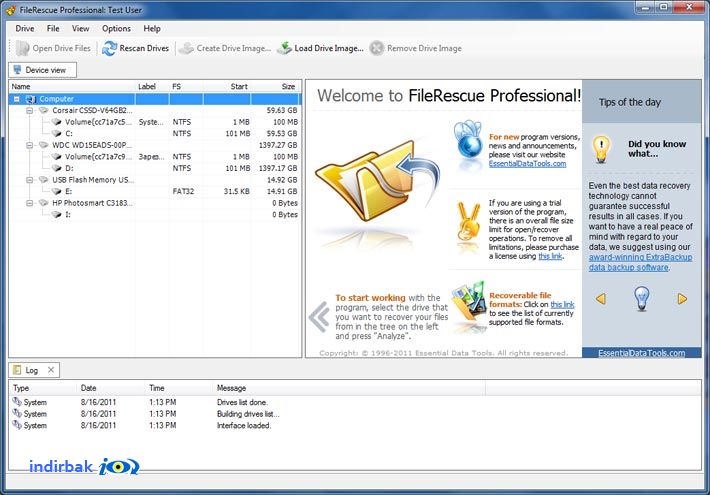Viewport: 710px width, 495px height.
Task: Show the previous tip with left arrow
Action: tap(601, 299)
